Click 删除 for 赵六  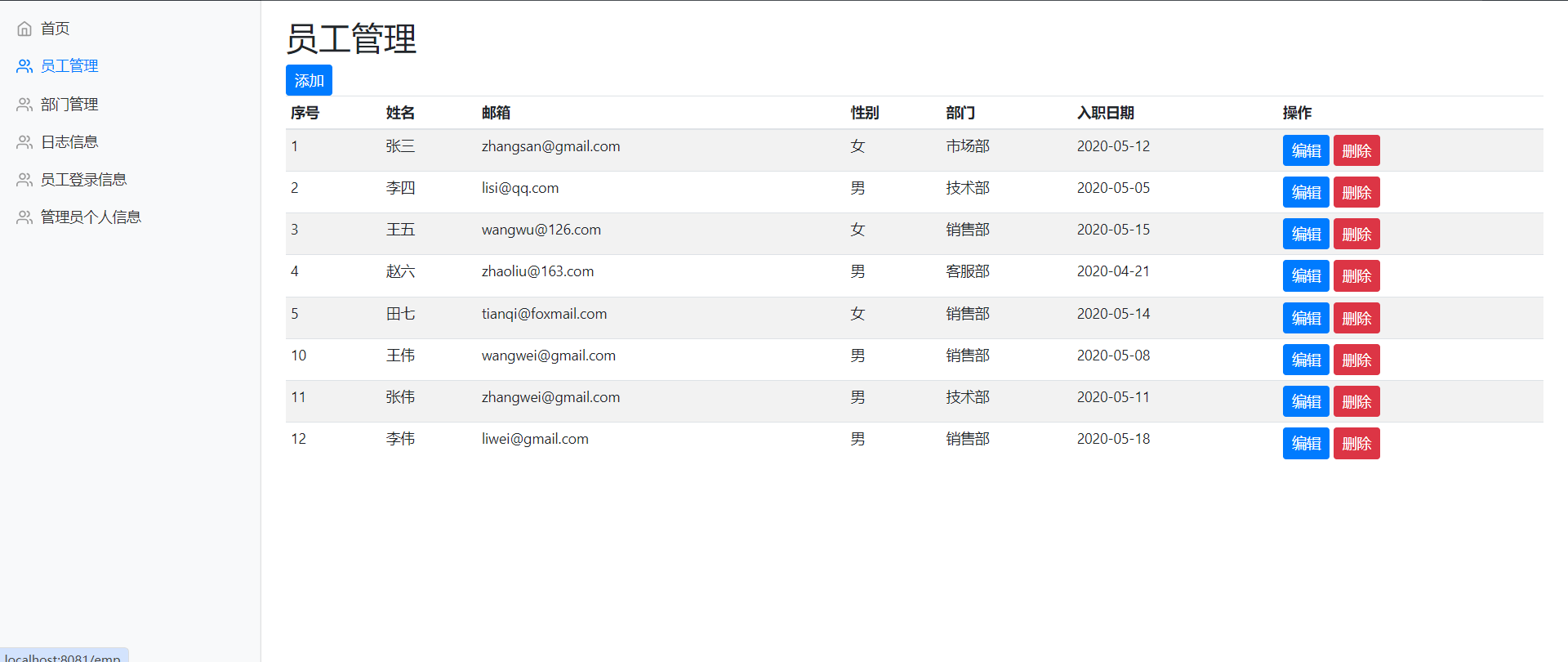[1356, 275]
